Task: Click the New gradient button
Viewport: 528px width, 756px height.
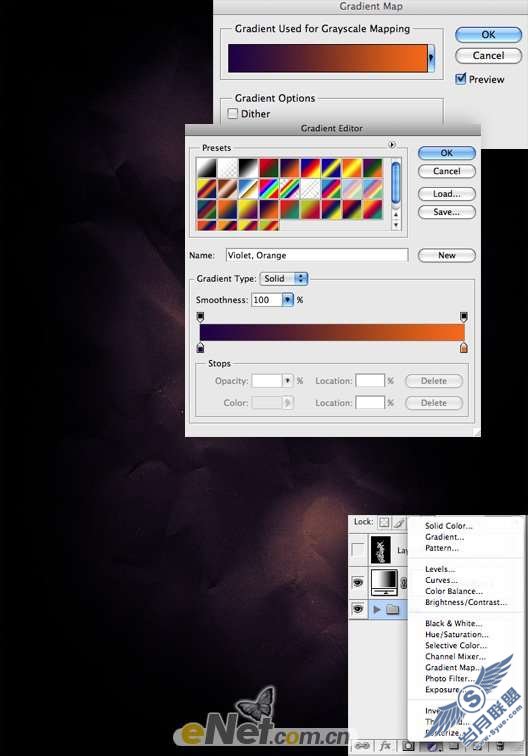Action: click(447, 255)
